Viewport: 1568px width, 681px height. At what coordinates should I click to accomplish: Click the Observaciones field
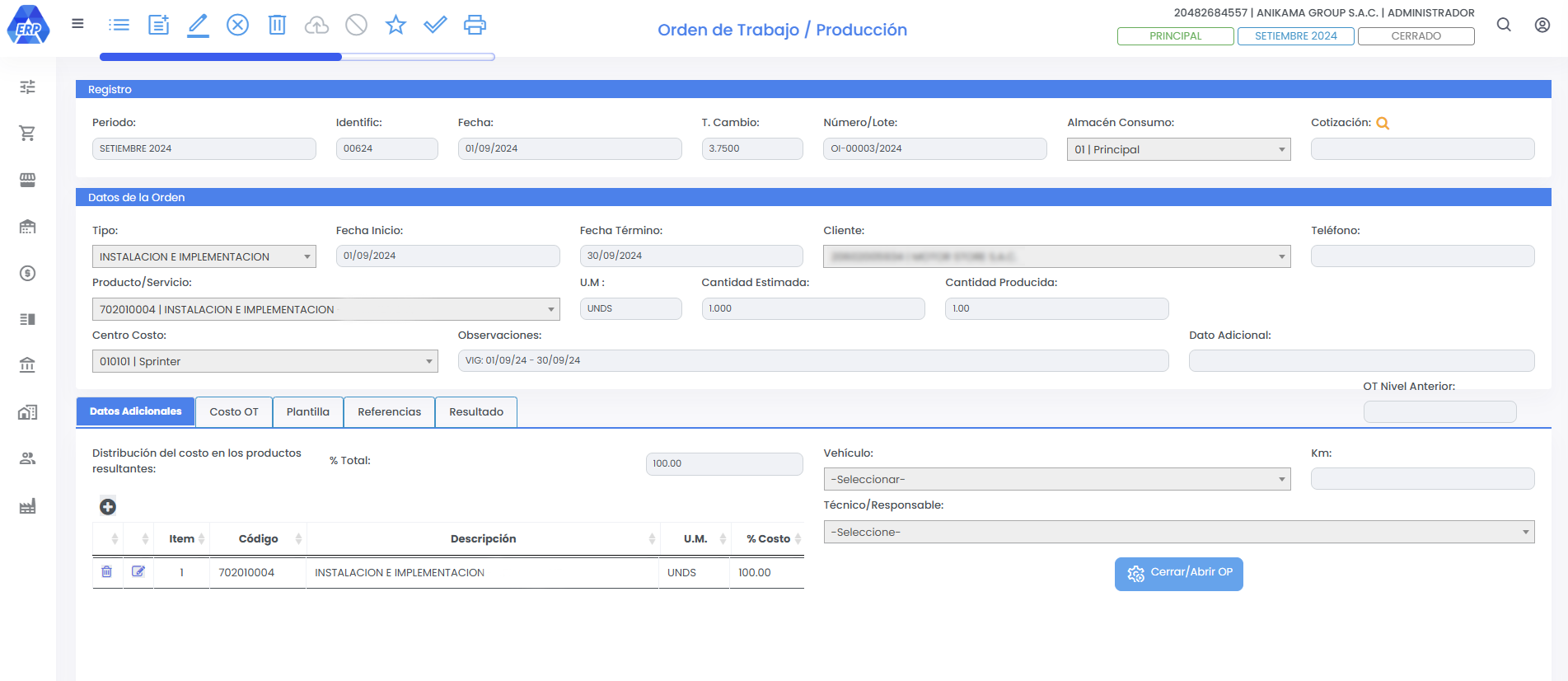(x=813, y=360)
